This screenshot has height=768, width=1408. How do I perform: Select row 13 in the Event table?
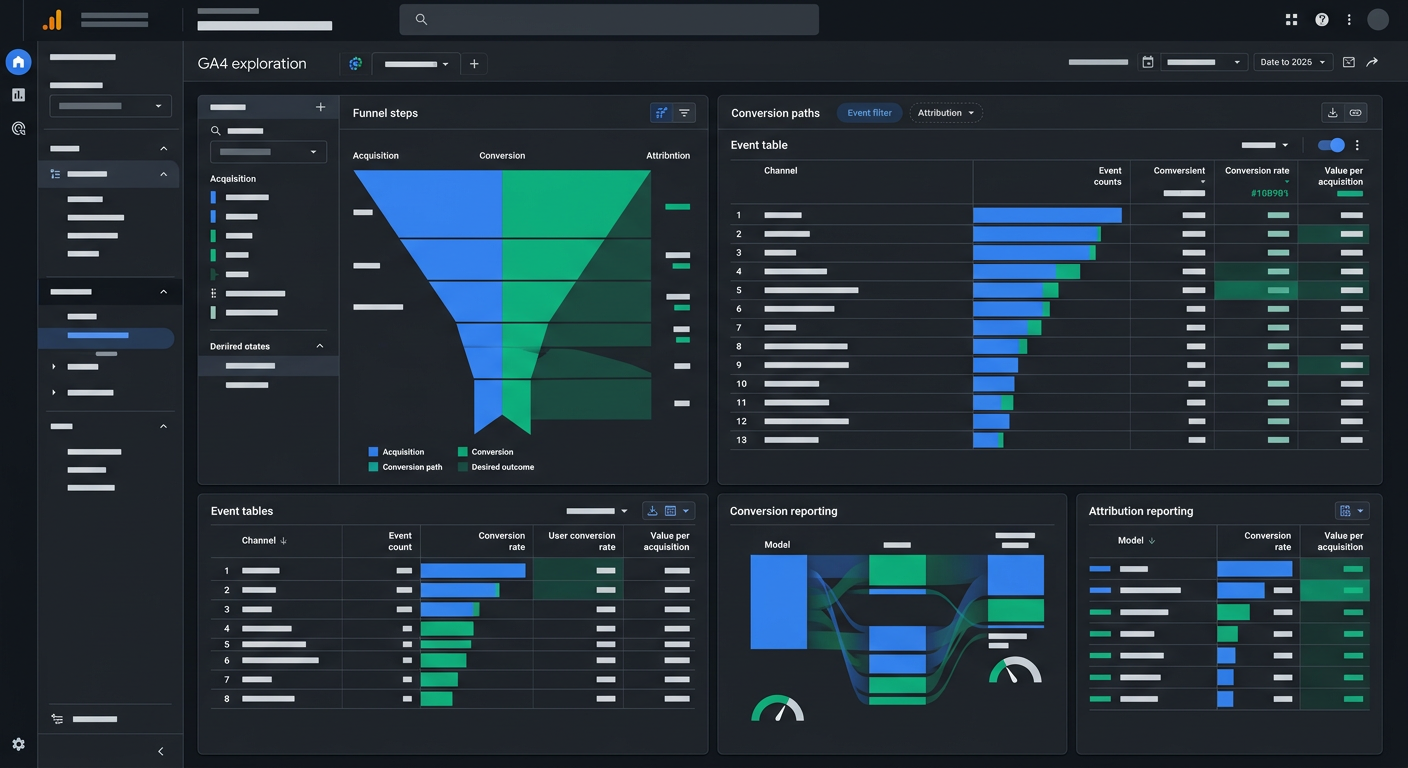coord(1049,440)
